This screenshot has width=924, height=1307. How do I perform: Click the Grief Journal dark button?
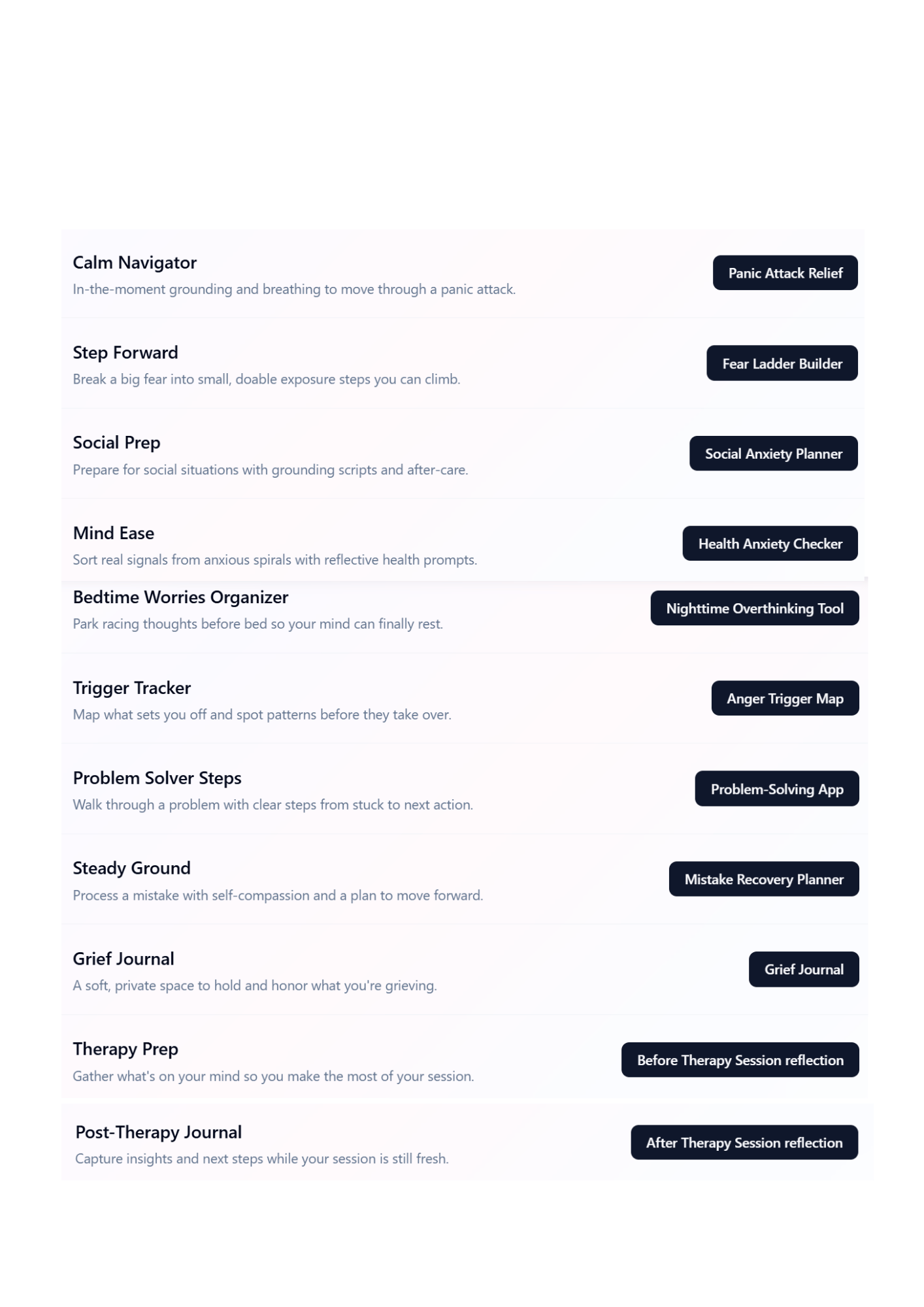pyautogui.click(x=804, y=969)
